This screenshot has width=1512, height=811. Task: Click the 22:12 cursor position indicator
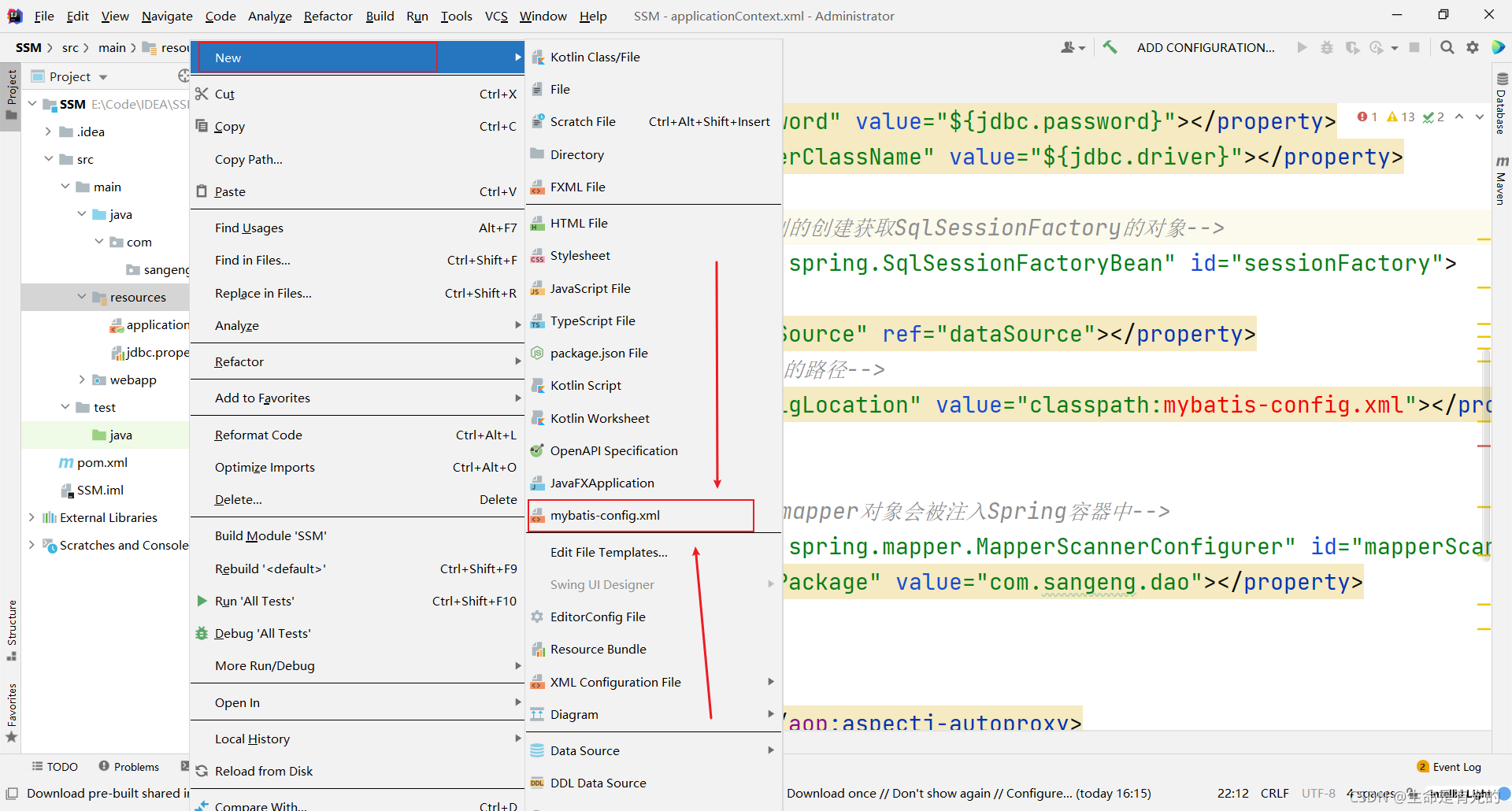[x=1232, y=793]
